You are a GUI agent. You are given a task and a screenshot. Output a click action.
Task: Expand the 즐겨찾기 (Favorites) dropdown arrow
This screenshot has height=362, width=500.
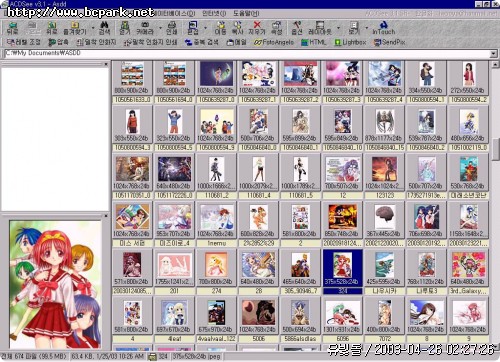[x=93, y=28]
